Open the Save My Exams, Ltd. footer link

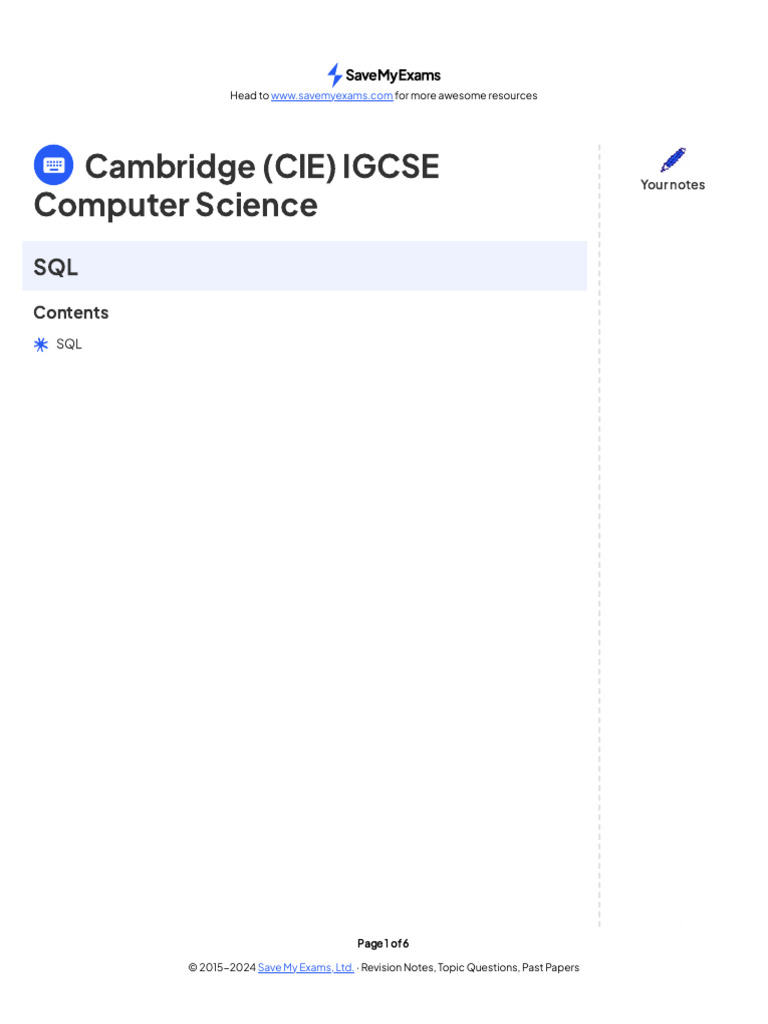pyautogui.click(x=306, y=968)
